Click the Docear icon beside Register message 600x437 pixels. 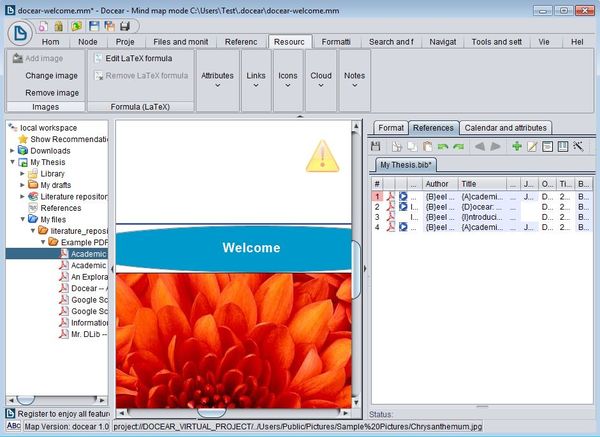11,414
